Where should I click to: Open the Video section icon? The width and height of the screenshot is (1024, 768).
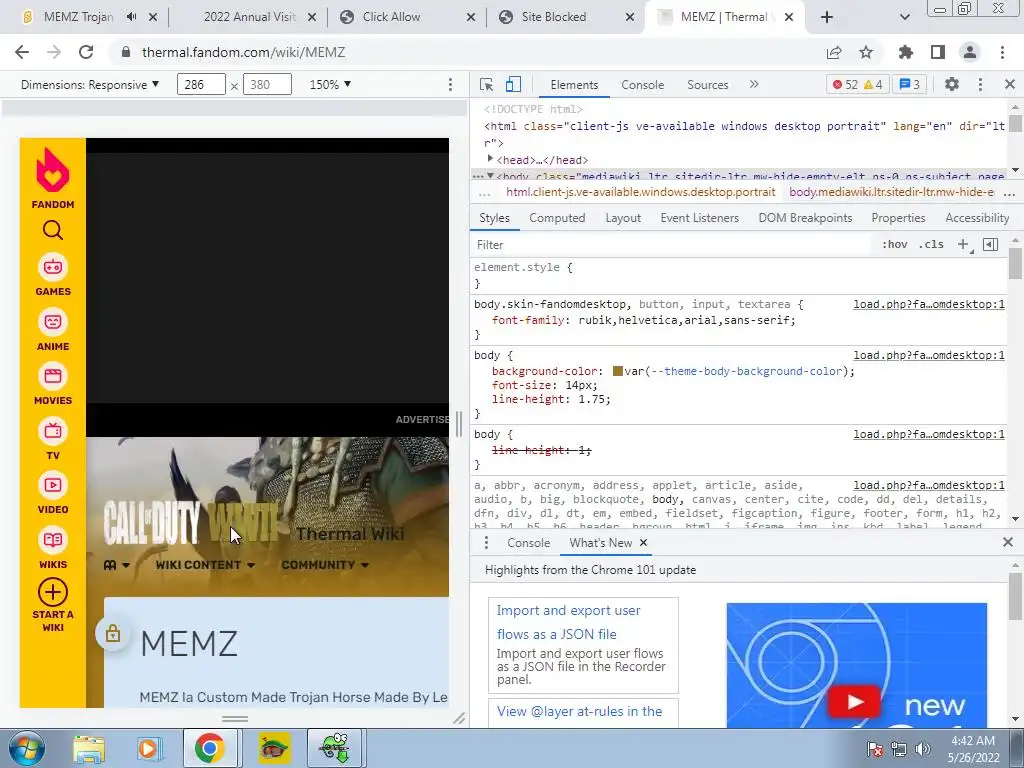(53, 485)
